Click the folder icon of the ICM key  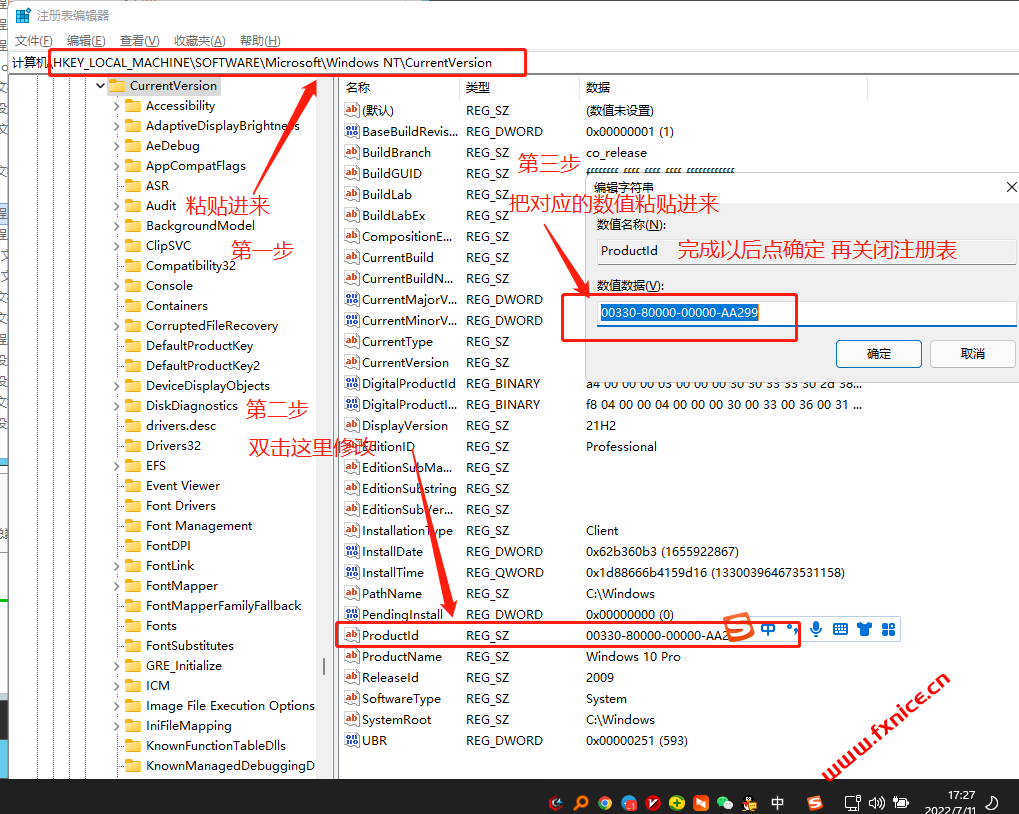[x=133, y=685]
